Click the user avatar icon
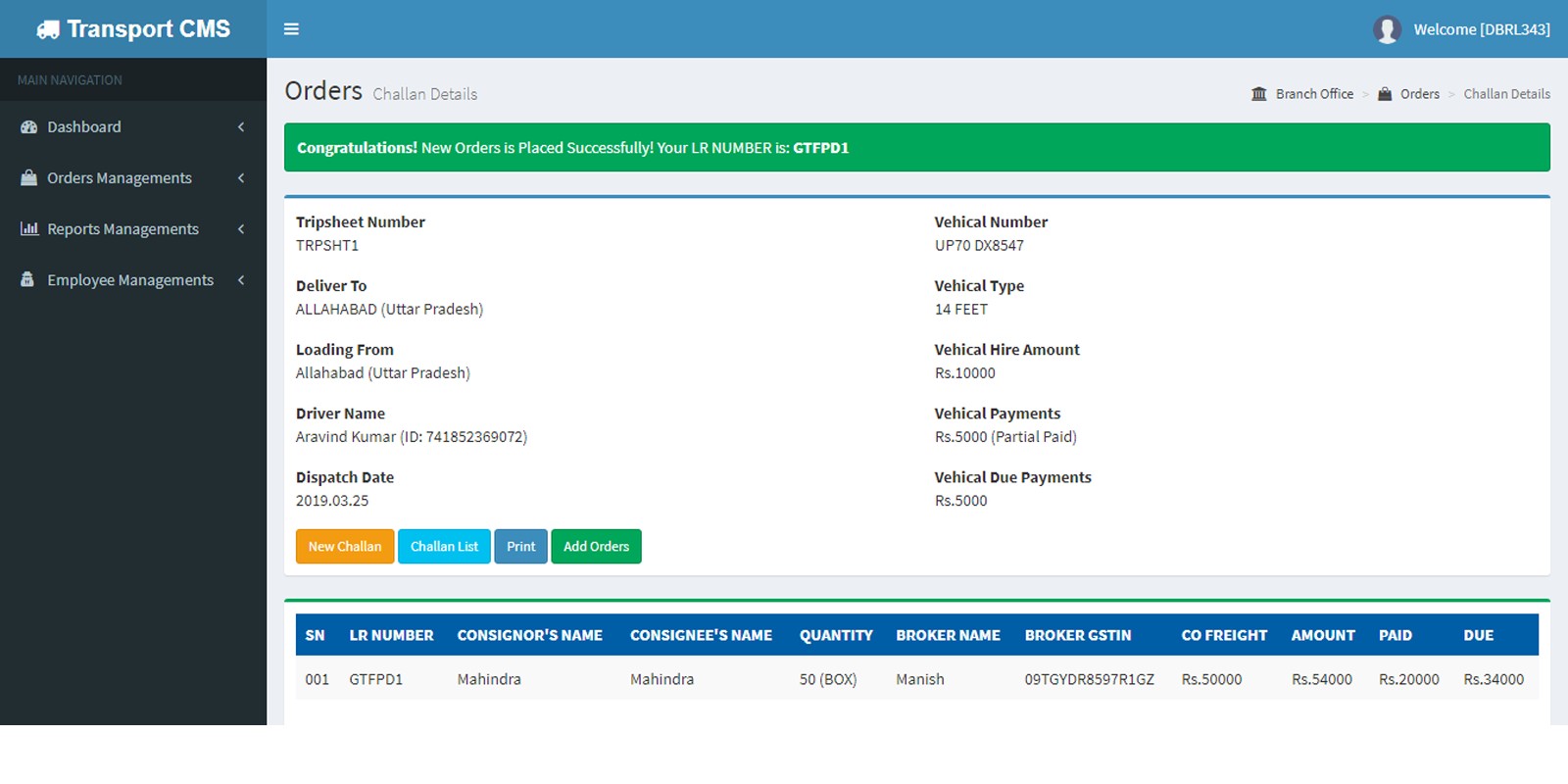The width and height of the screenshot is (1568, 784). 1386,29
